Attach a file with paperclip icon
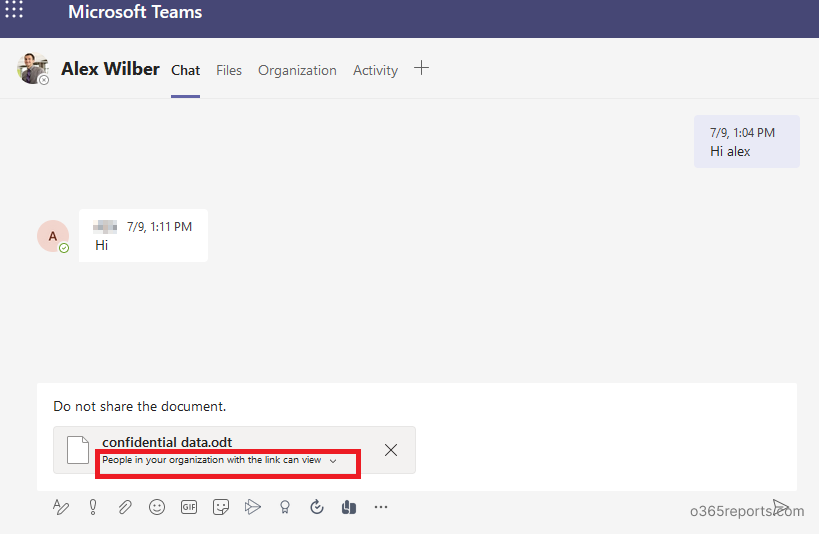The width and height of the screenshot is (819, 534). click(125, 507)
